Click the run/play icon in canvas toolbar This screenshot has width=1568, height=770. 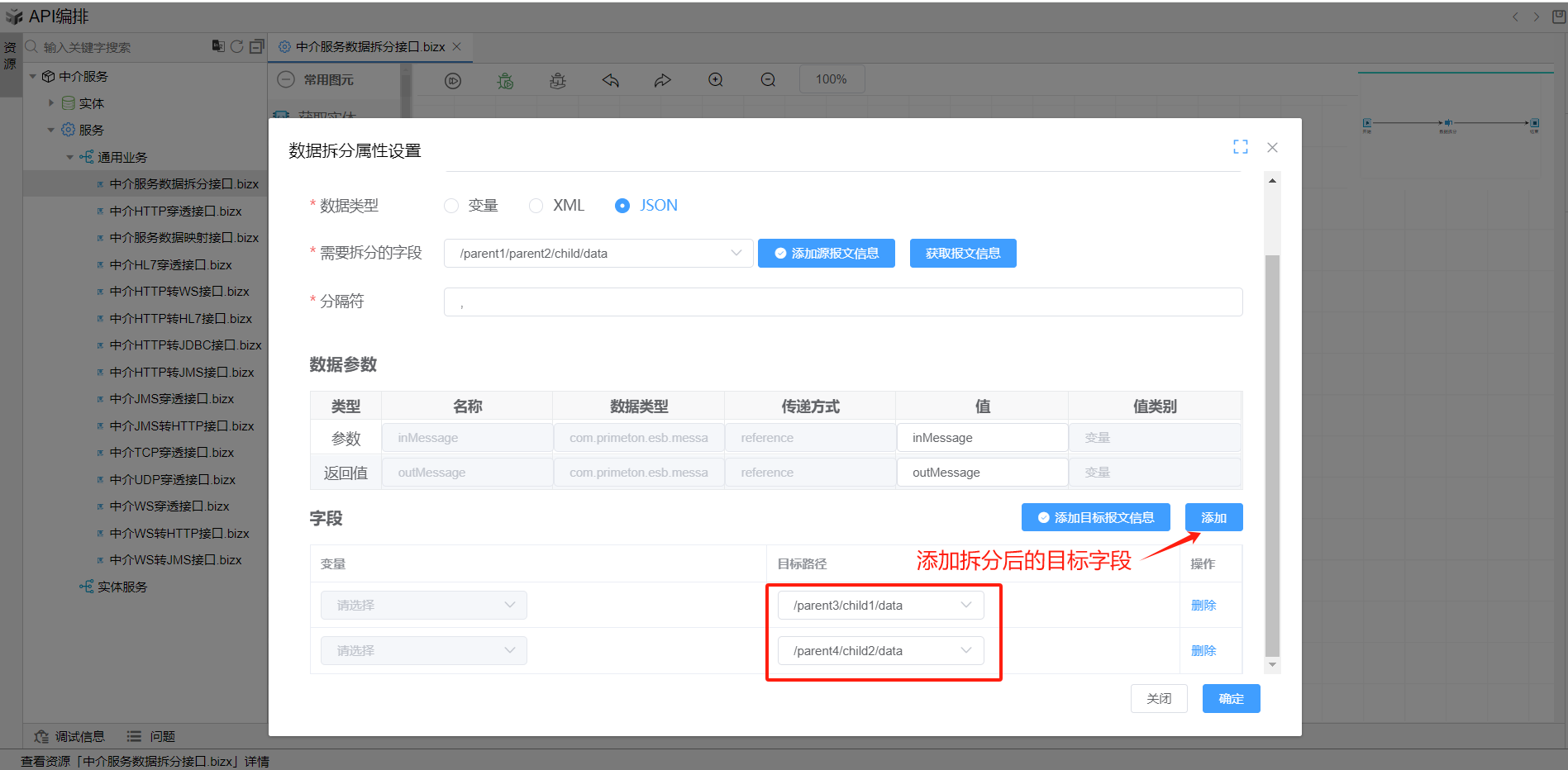click(453, 80)
